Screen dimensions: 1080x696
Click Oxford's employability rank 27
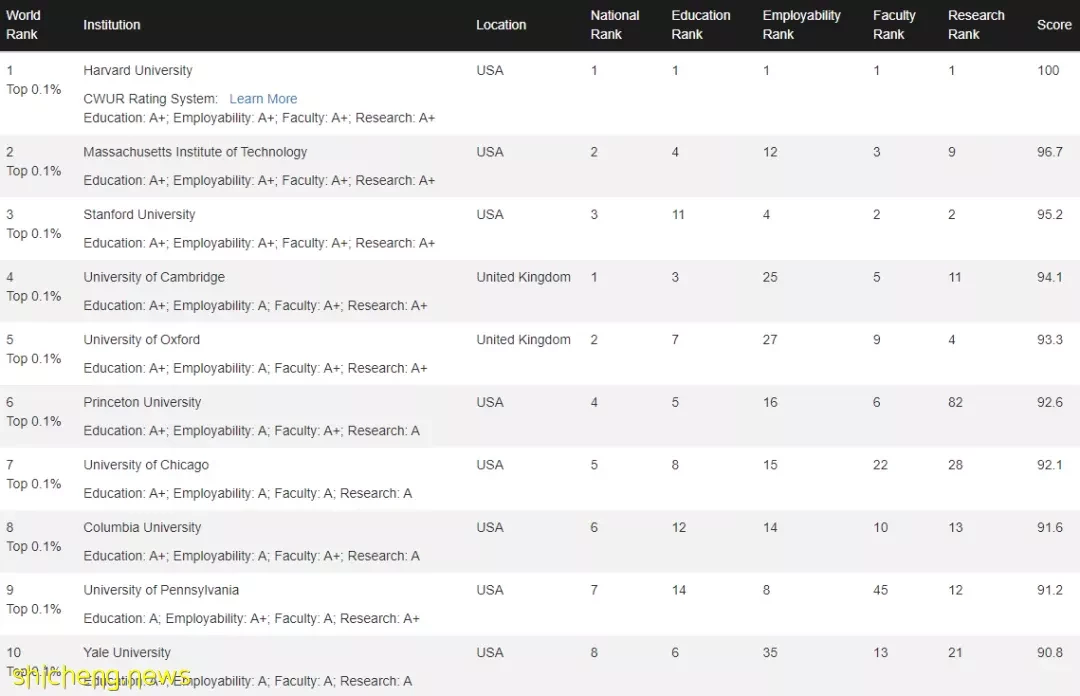point(770,340)
